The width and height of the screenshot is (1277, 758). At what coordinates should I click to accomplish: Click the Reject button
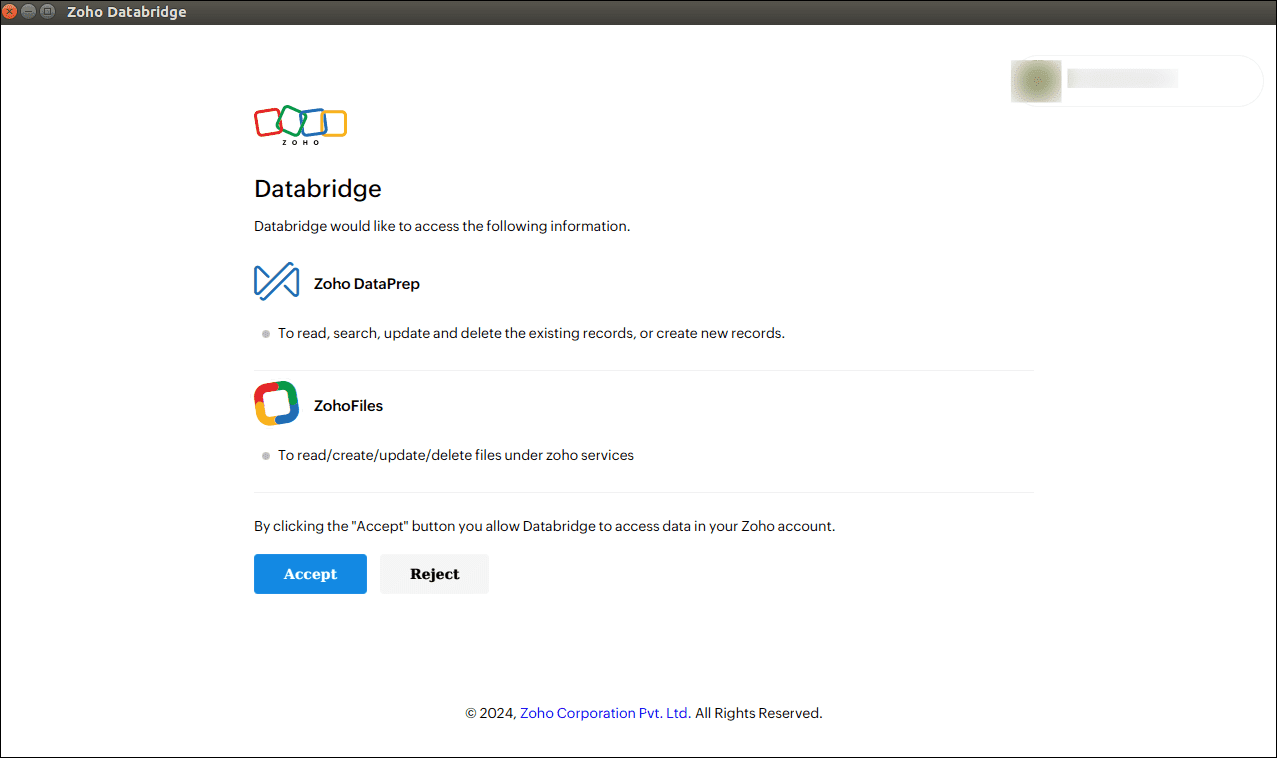[434, 574]
